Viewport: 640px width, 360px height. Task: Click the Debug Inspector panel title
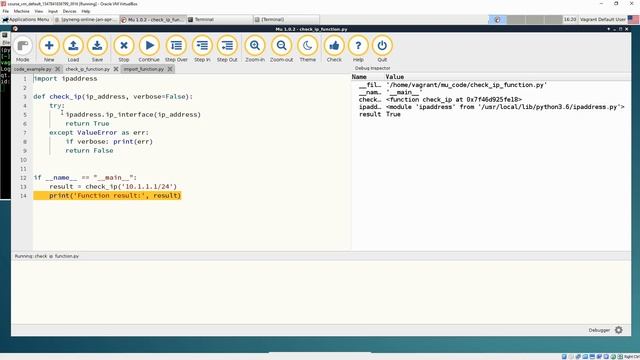tap(372, 68)
